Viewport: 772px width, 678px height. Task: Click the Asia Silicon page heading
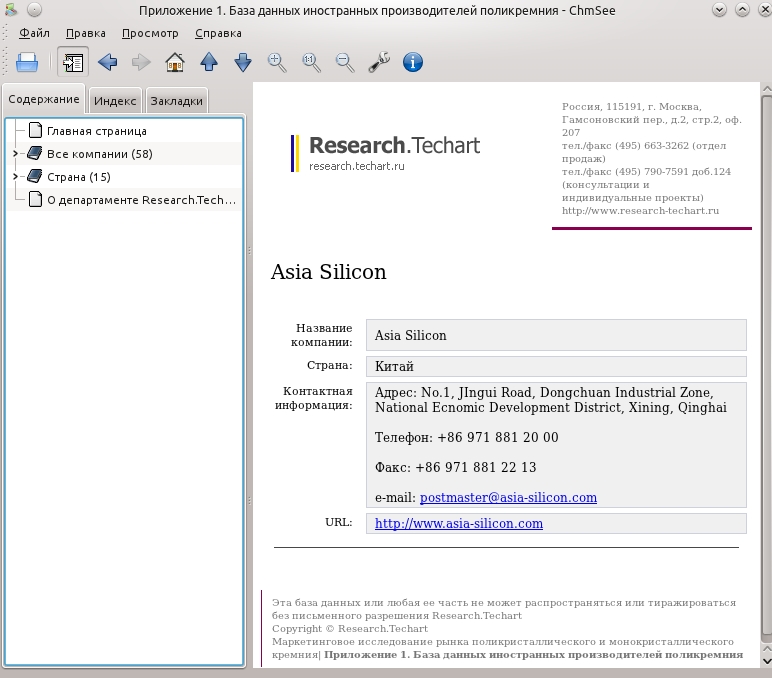coord(328,272)
